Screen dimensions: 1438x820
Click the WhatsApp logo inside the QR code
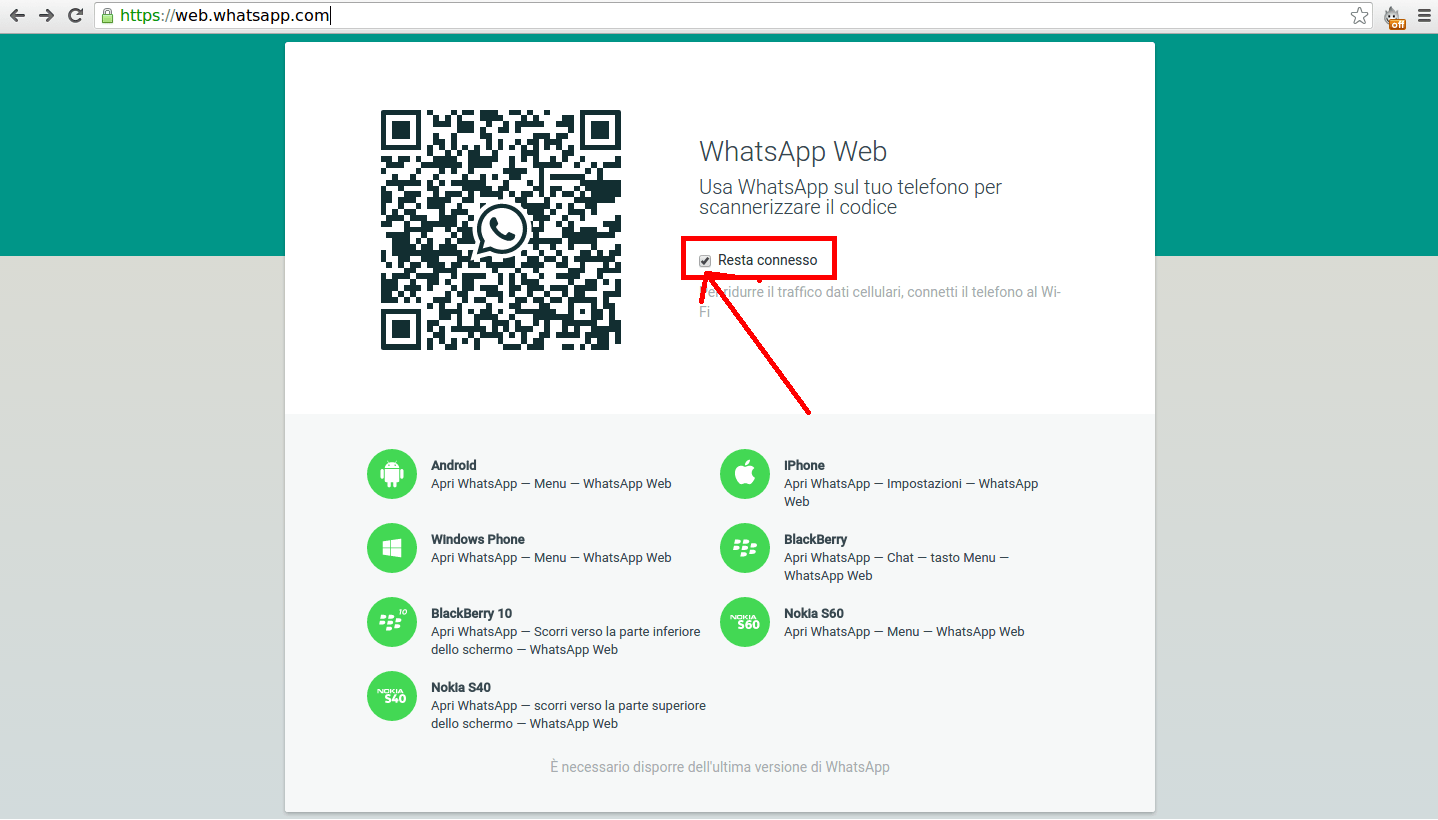pos(501,230)
